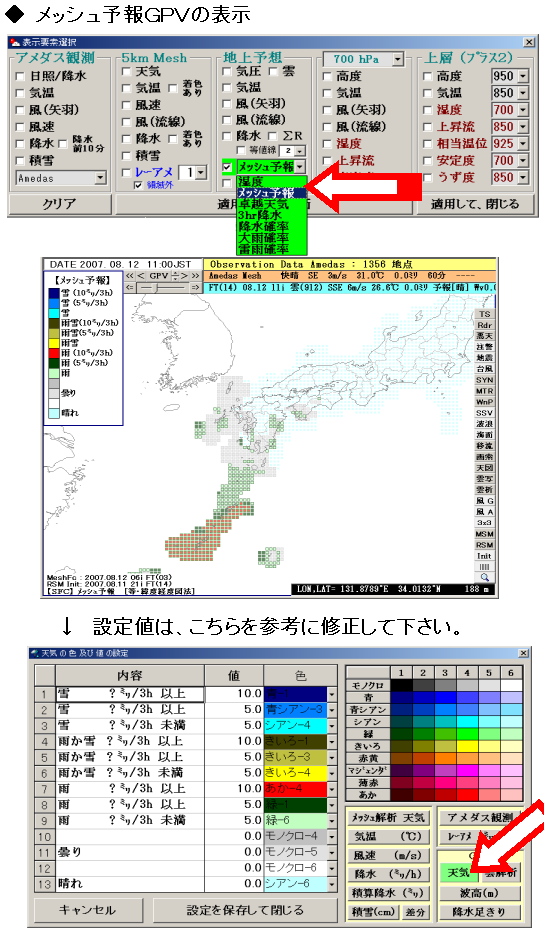The width and height of the screenshot is (544, 930).
Task: Select the MSM model sidebar button
Action: 485,534
